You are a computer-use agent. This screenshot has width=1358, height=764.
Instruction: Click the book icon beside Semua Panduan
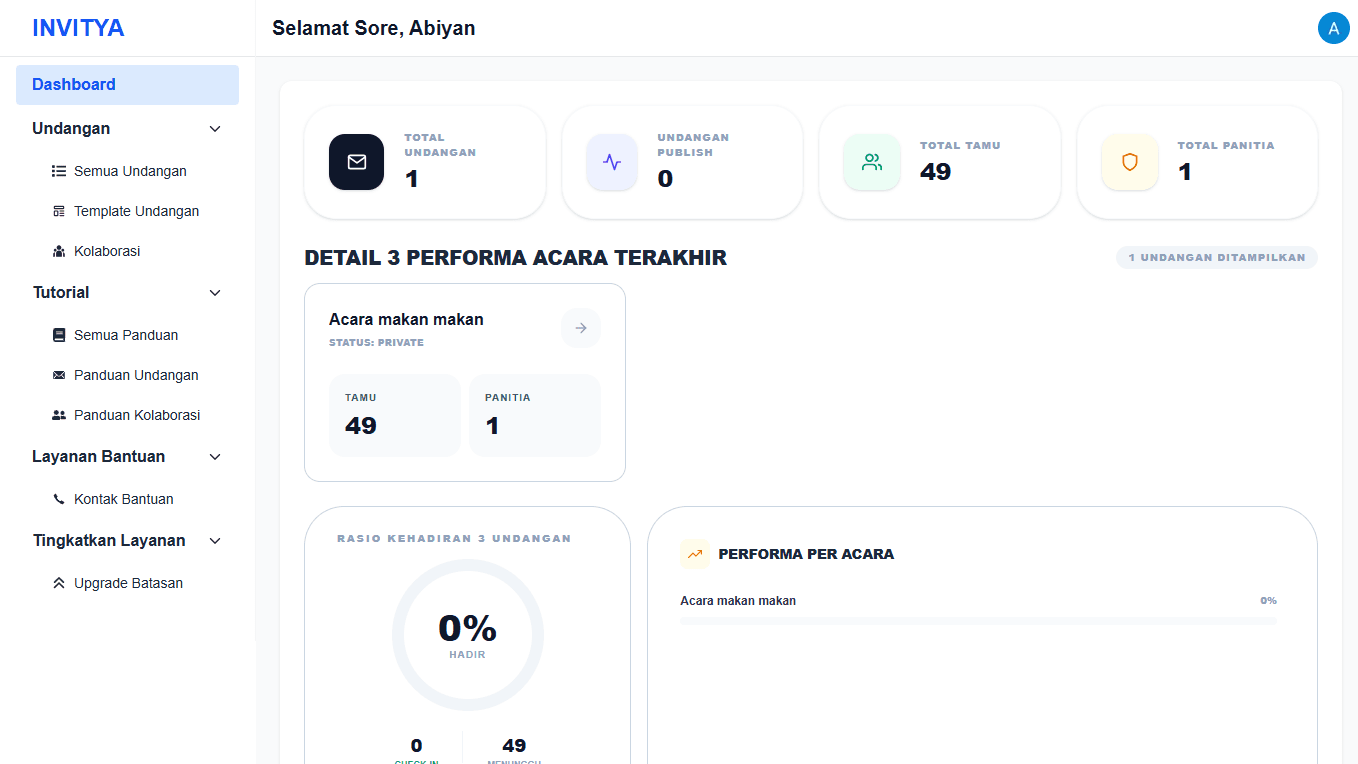coord(58,334)
